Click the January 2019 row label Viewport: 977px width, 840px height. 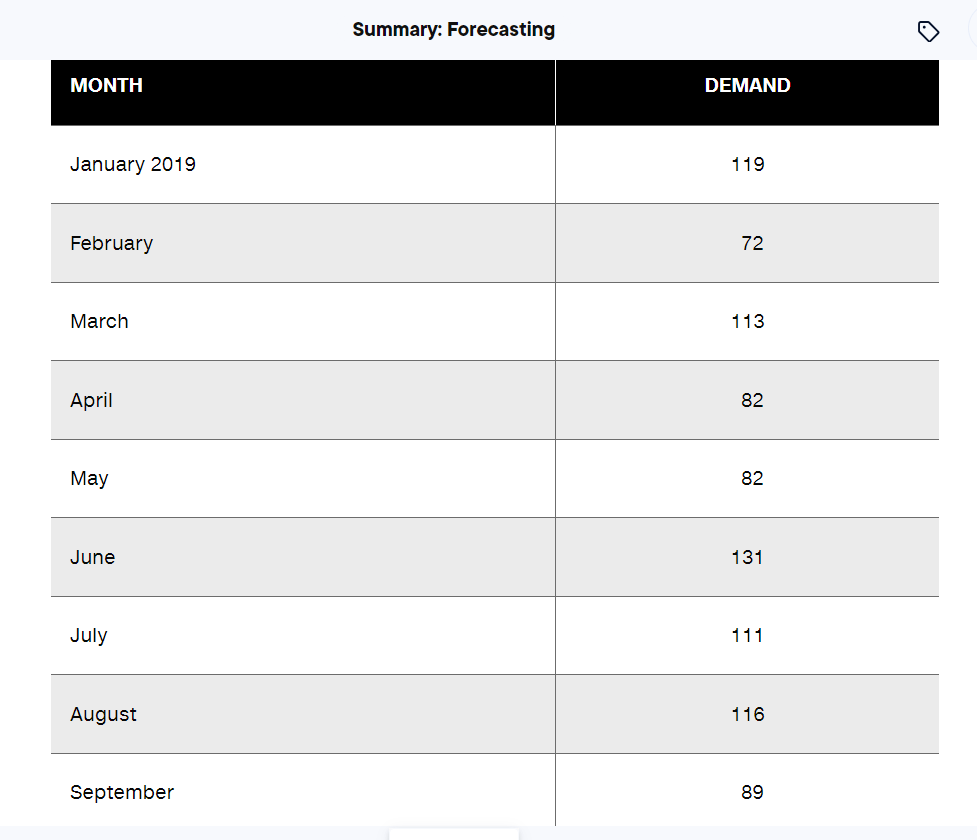(x=133, y=165)
